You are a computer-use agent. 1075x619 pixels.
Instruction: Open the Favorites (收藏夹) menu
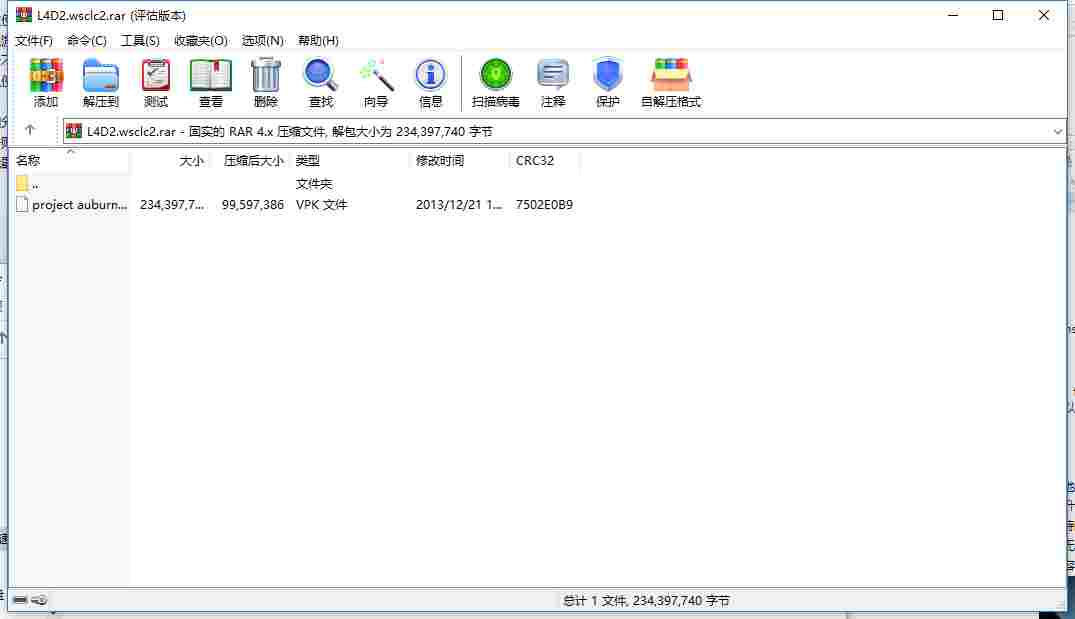pos(201,40)
